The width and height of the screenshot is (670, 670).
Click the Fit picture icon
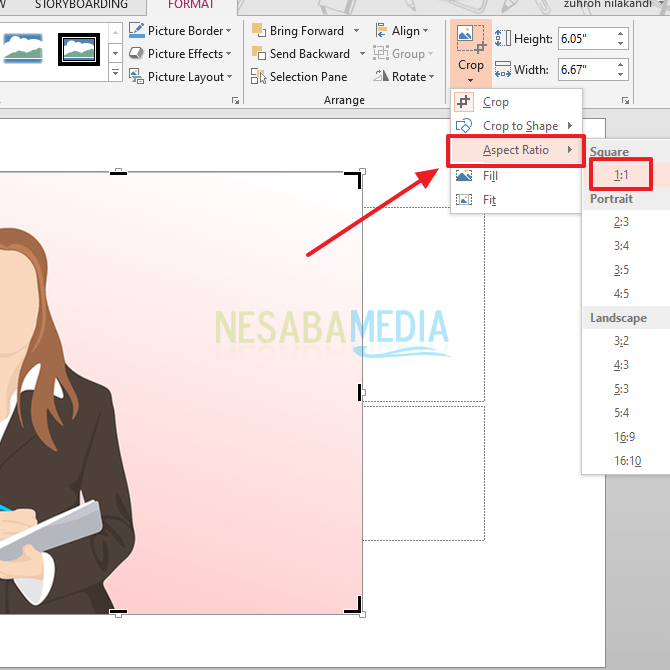464,200
